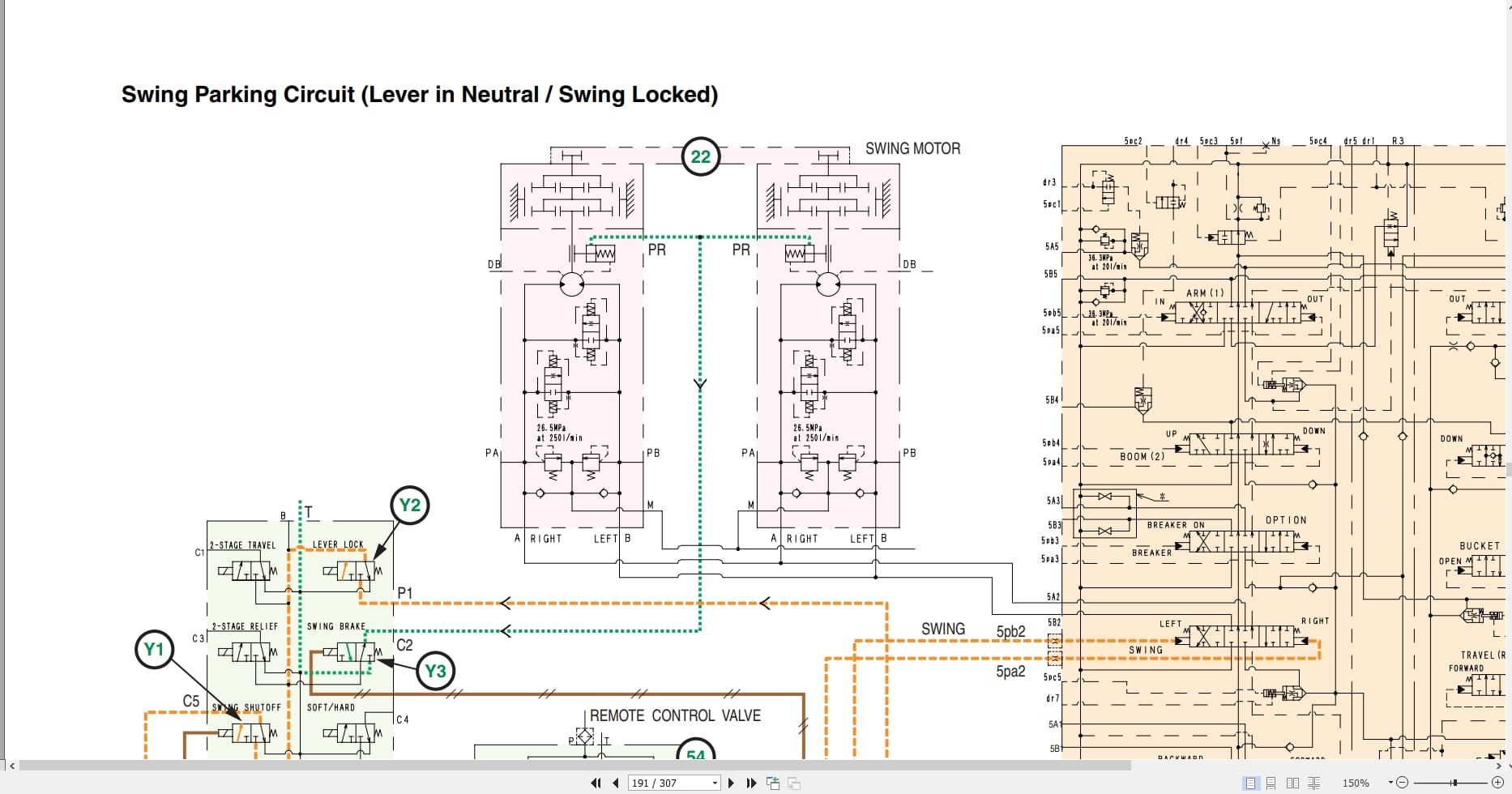Go to the next page

point(731,783)
